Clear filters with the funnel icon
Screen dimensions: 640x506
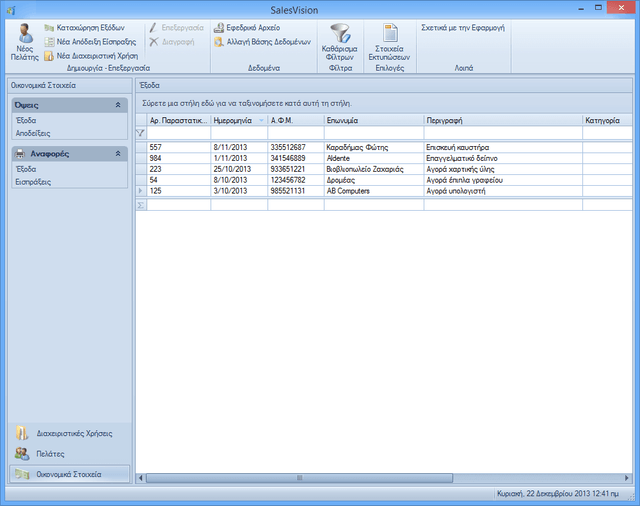click(340, 33)
